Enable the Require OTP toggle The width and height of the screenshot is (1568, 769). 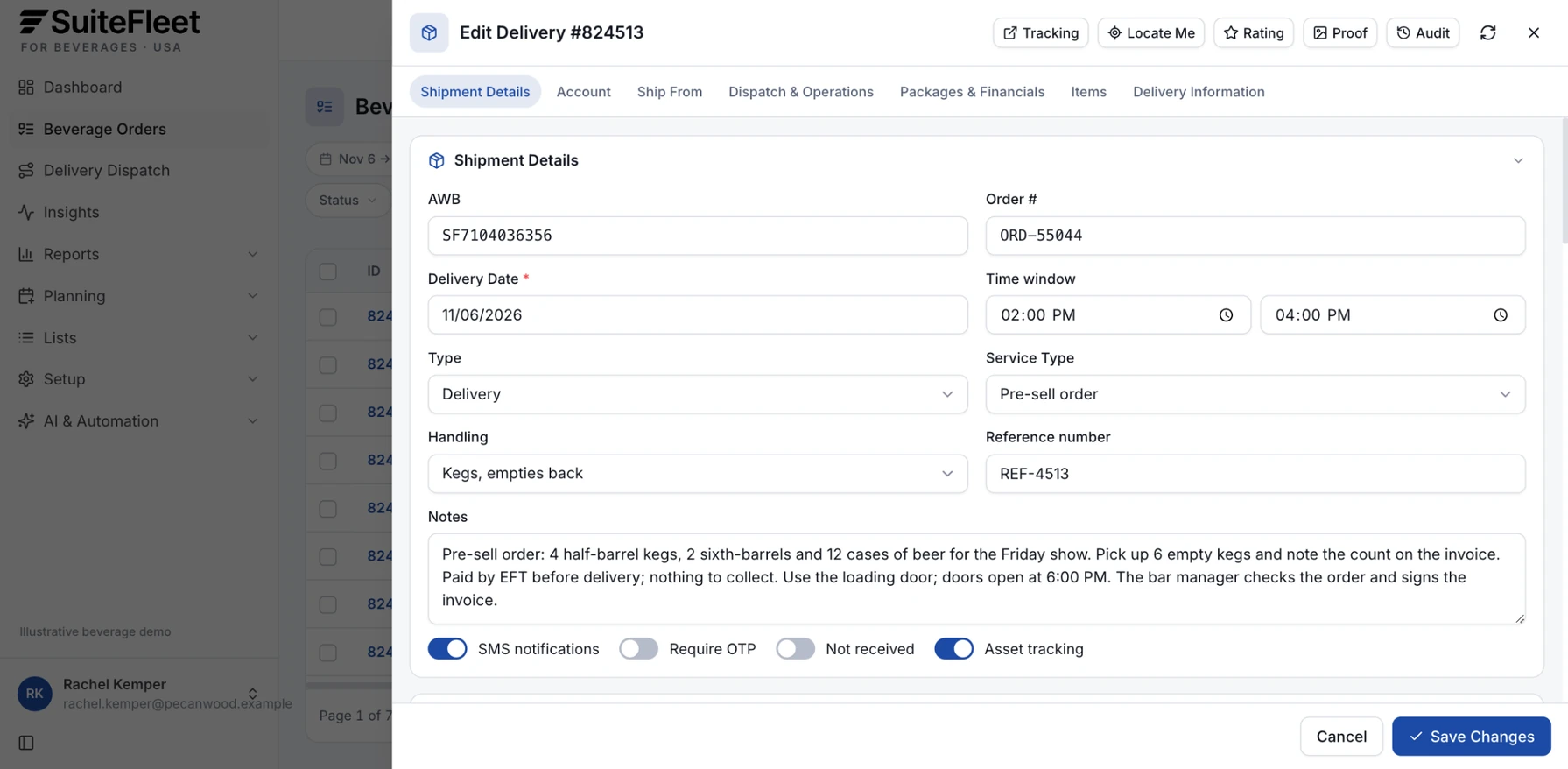click(x=638, y=649)
